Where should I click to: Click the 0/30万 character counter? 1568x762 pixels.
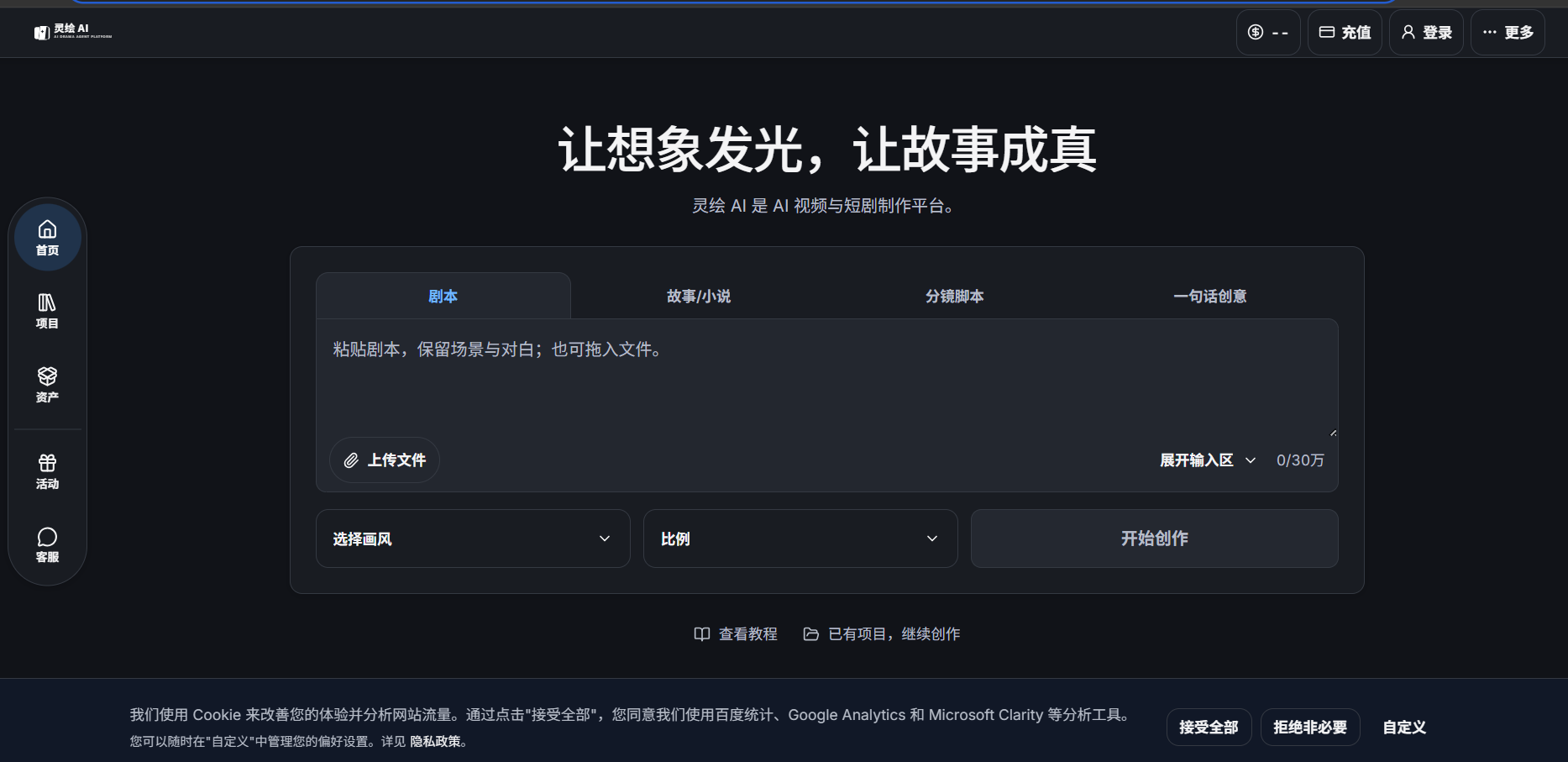point(1300,460)
